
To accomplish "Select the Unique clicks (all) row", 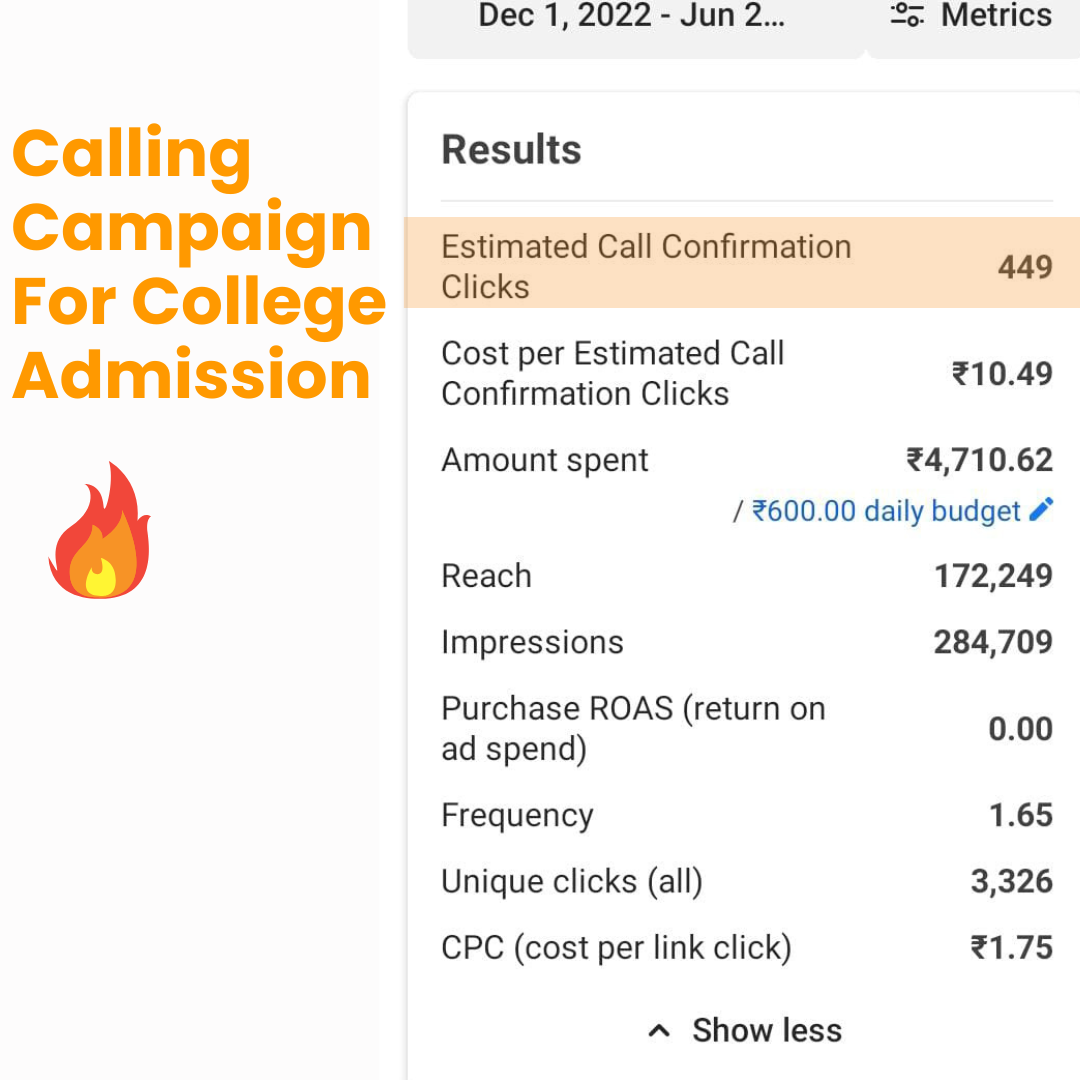I will coord(747,881).
